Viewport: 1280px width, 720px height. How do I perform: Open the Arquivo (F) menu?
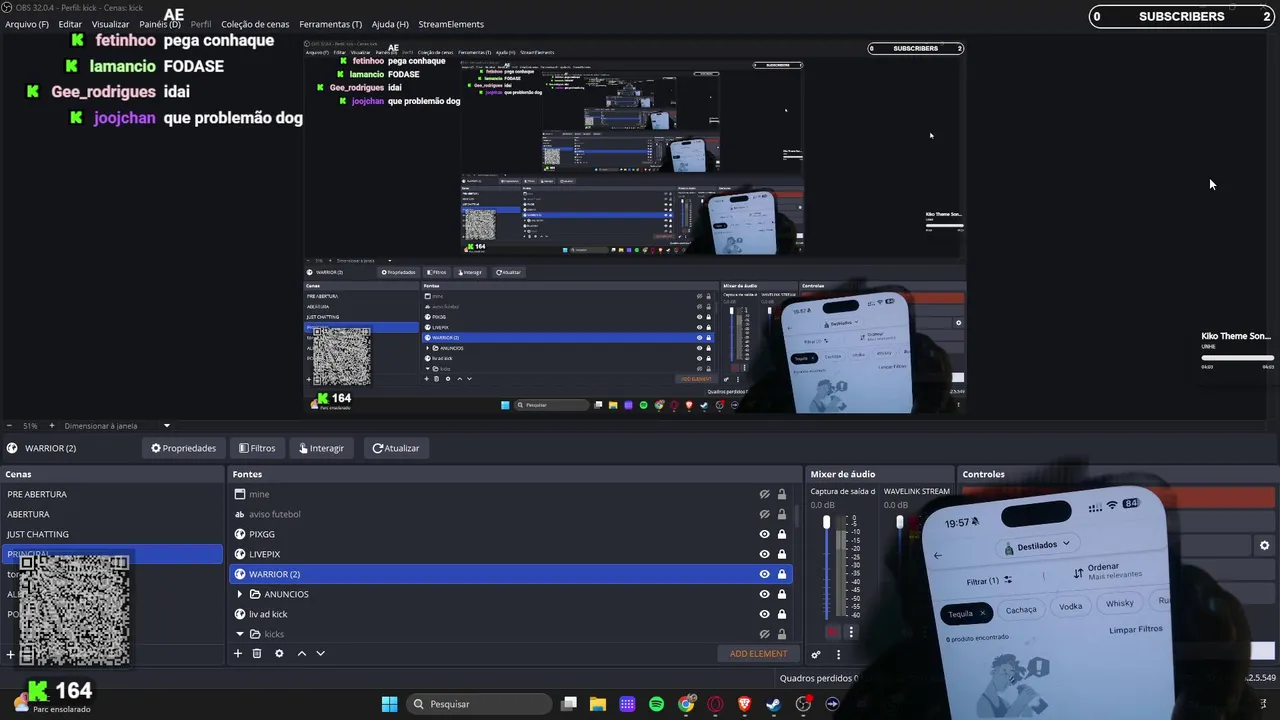coord(27,24)
